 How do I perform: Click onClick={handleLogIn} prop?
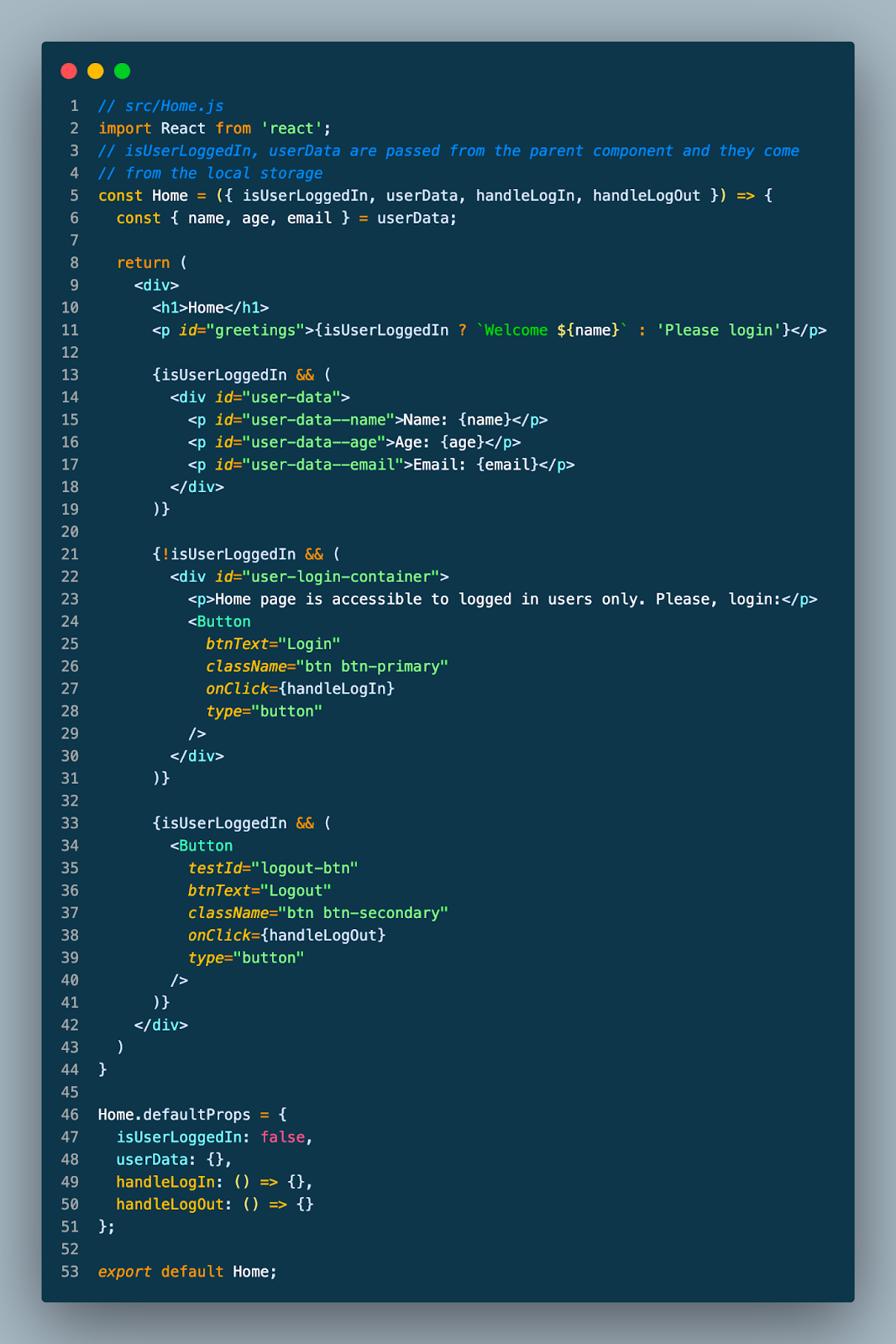tap(301, 689)
